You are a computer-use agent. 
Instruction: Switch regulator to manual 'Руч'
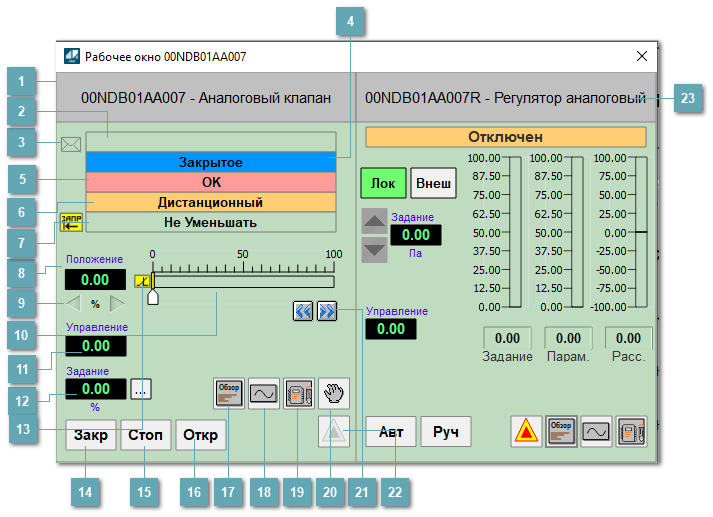[x=445, y=432]
